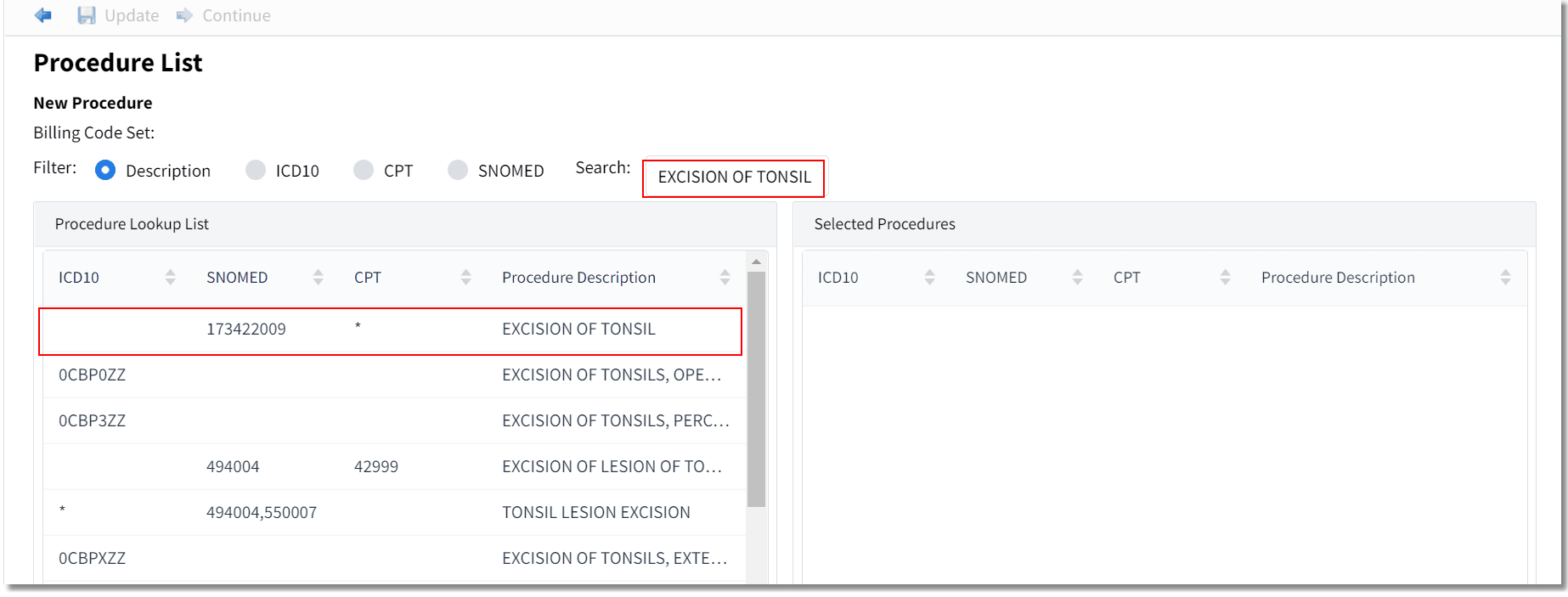Select TONSIL LESION EXCISION description
This screenshot has width=1568, height=597.
tap(596, 512)
